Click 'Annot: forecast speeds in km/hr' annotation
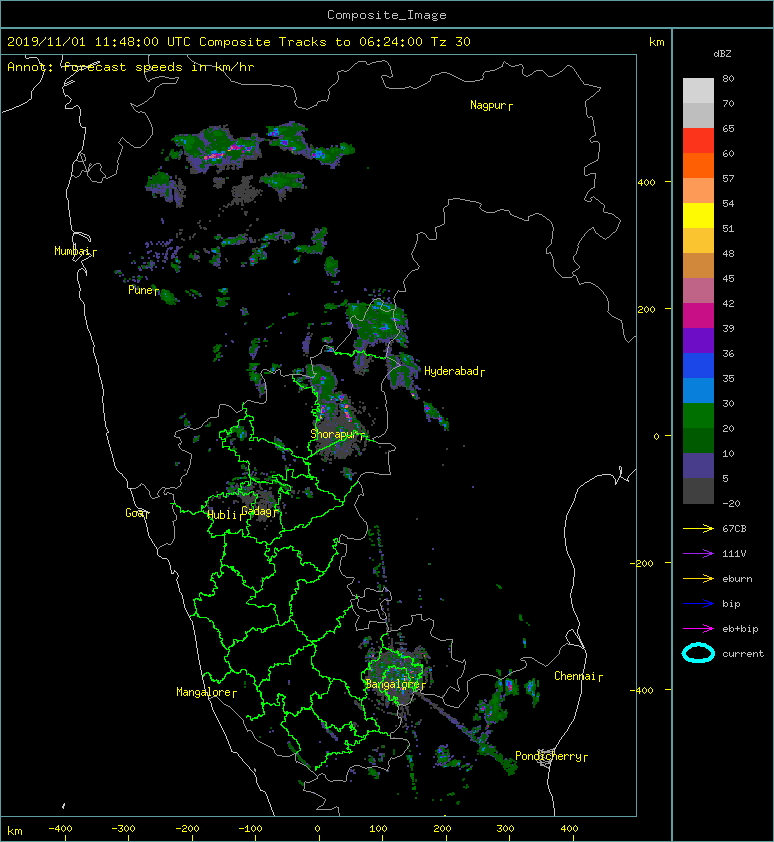Image resolution: width=774 pixels, height=842 pixels. [131, 67]
